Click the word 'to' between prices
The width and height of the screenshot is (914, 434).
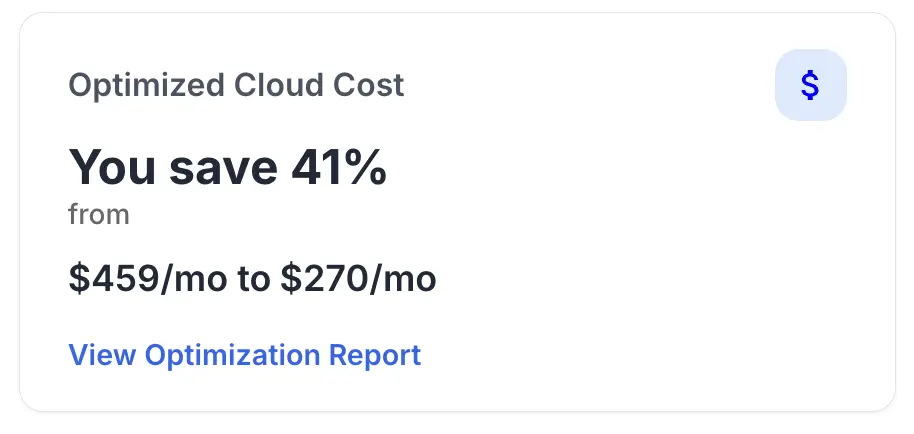(254, 278)
